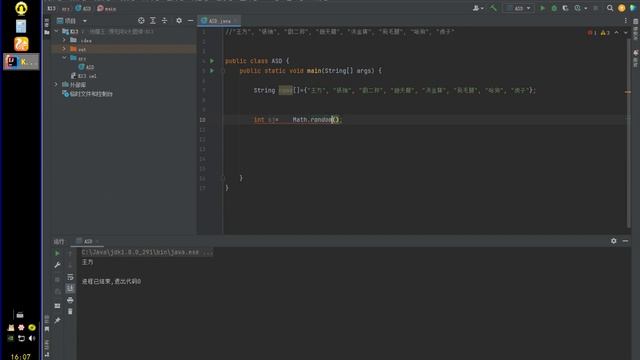The height and width of the screenshot is (360, 640).
Task: Click the yellow circular icon atop taskbar
Action: tap(21, 8)
